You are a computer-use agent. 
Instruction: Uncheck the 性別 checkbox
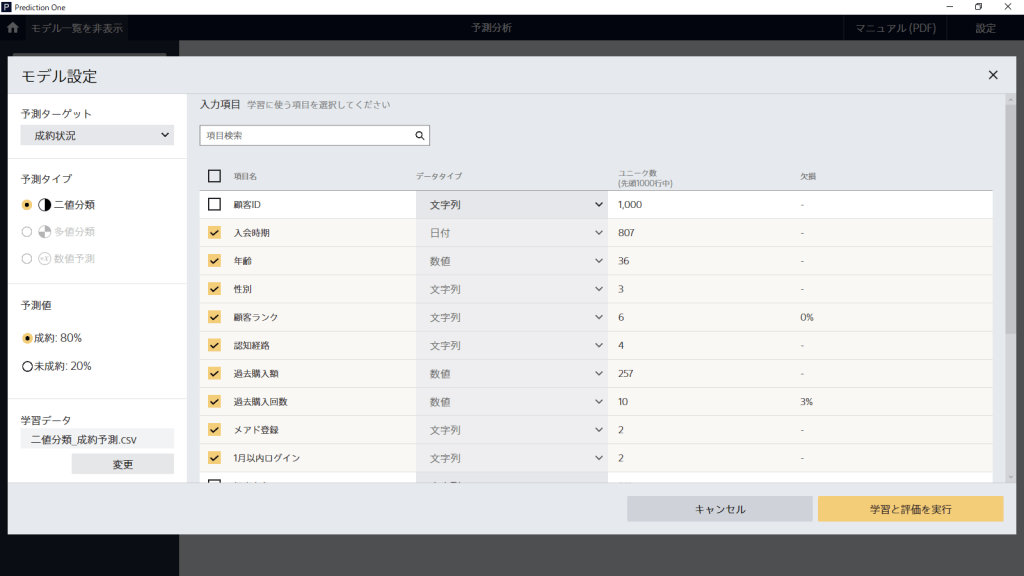coord(214,289)
